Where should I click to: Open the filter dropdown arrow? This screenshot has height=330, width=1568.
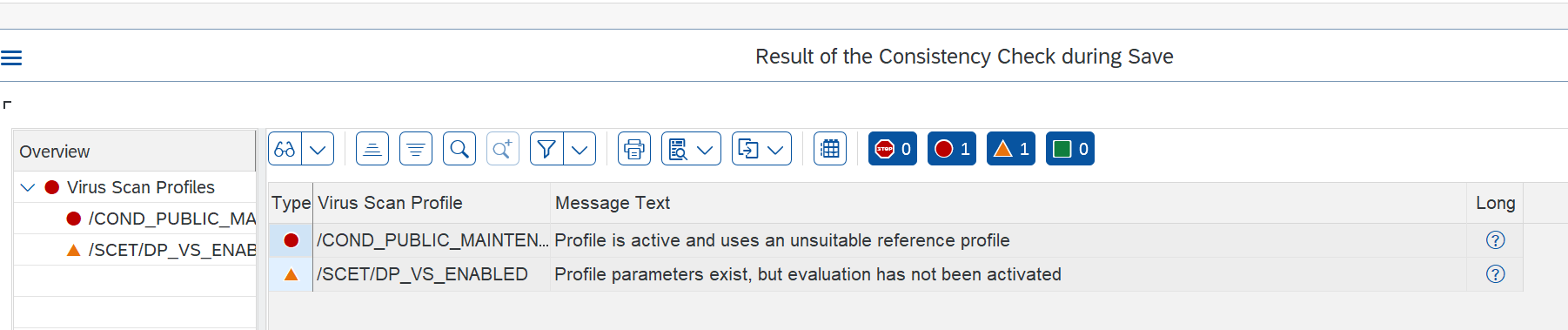point(580,149)
